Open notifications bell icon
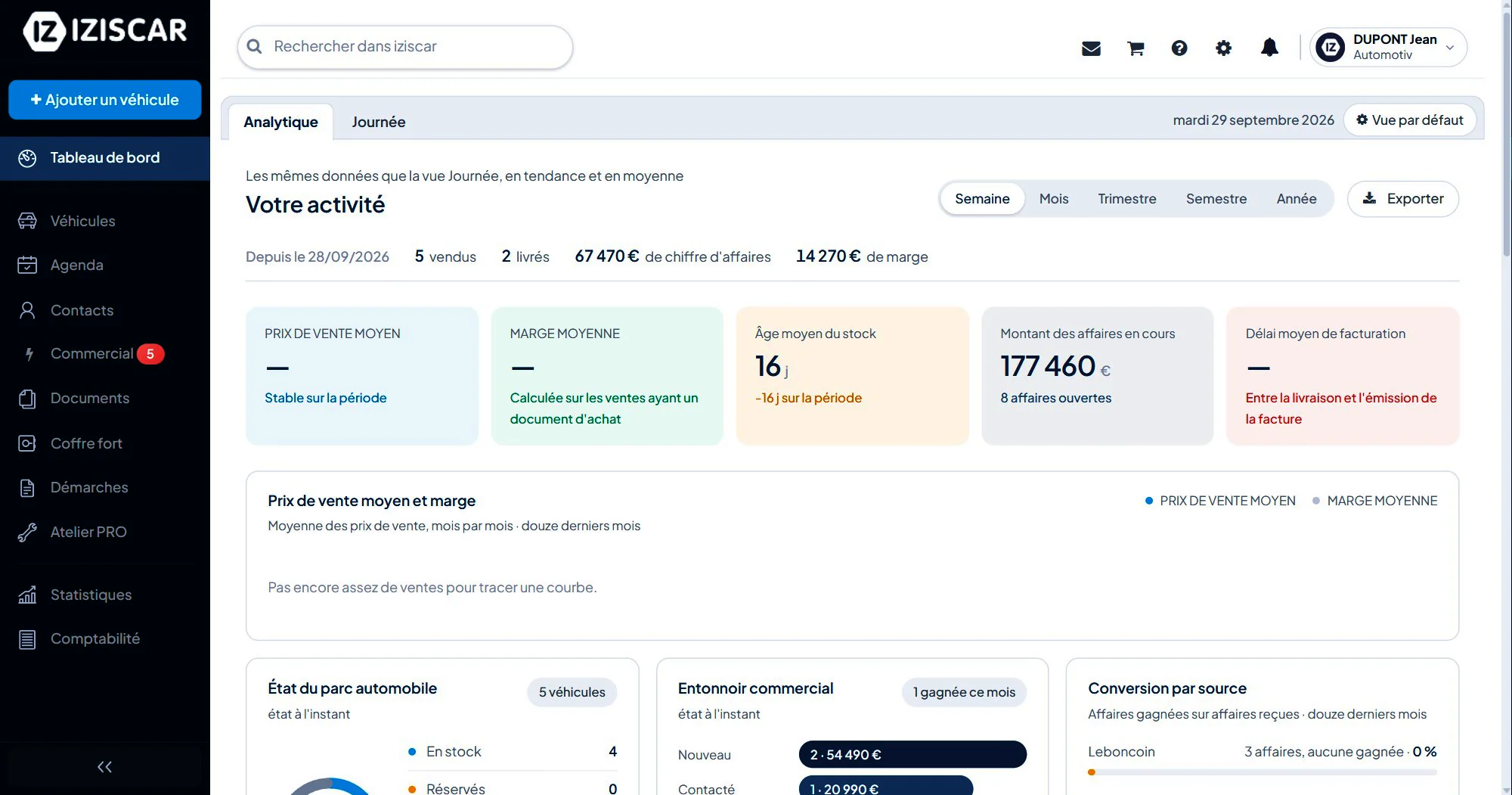The width and height of the screenshot is (1512, 795). 1269,48
